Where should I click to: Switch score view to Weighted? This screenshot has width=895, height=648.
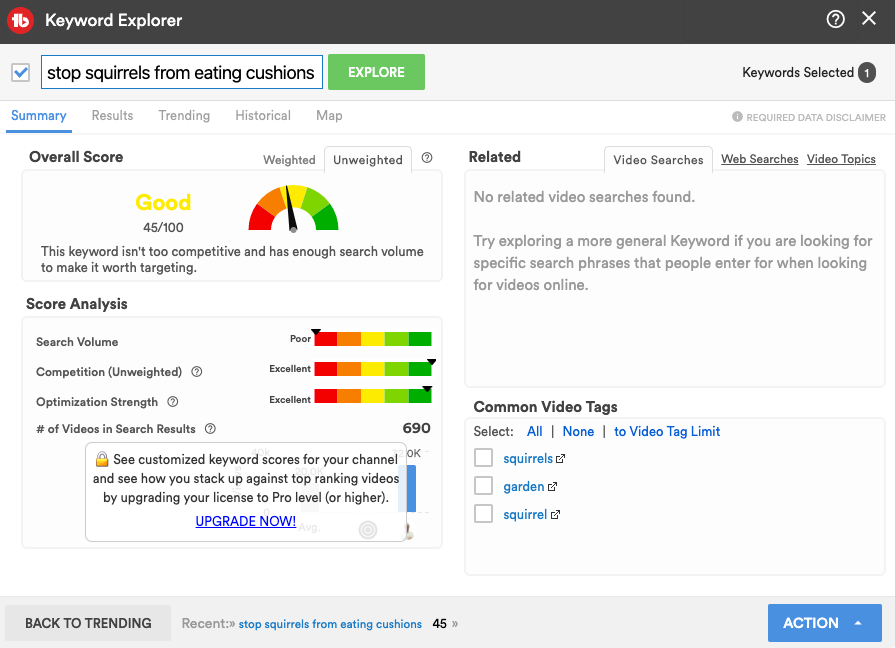point(289,160)
